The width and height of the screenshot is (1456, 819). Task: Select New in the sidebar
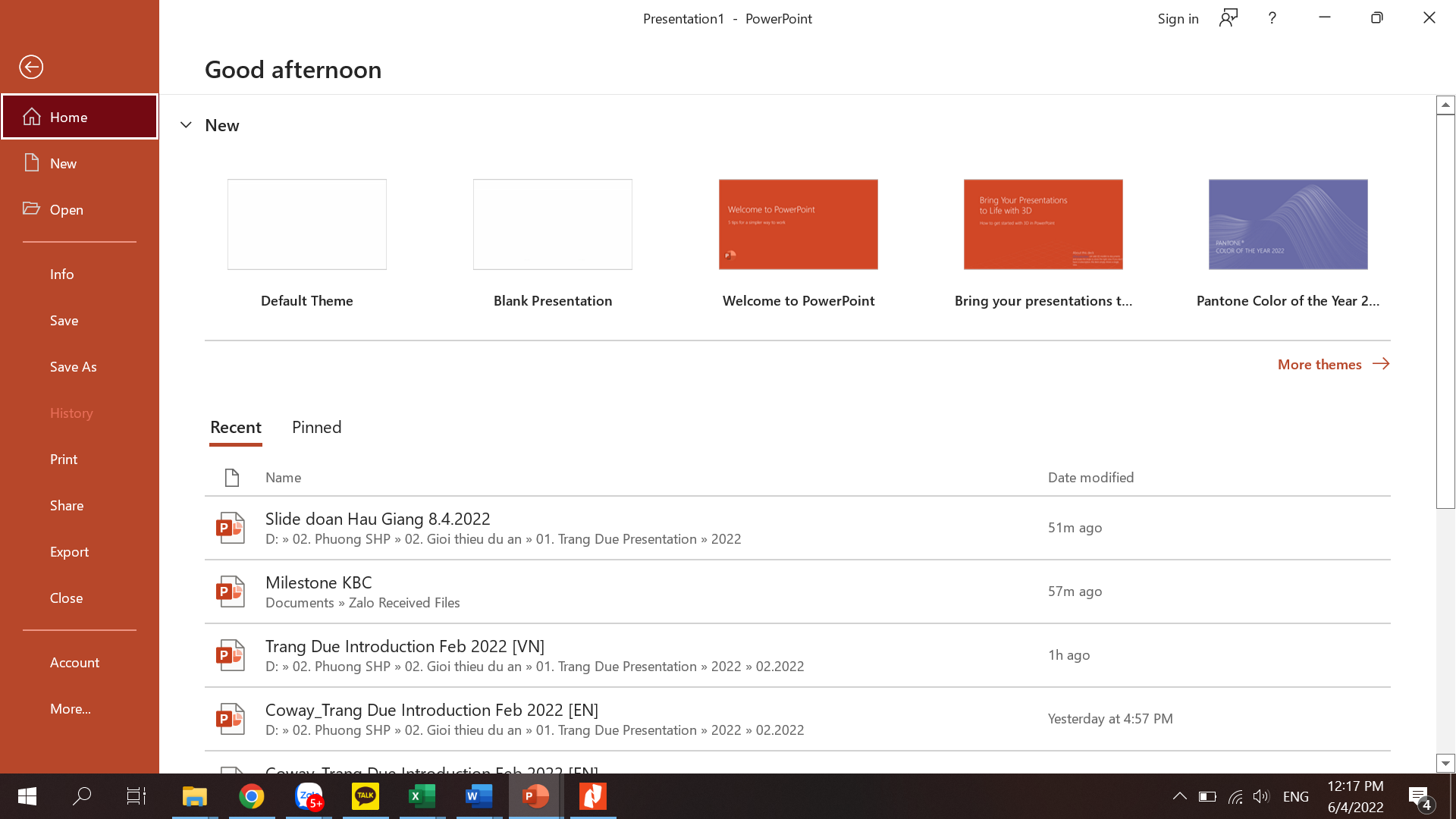[80, 163]
